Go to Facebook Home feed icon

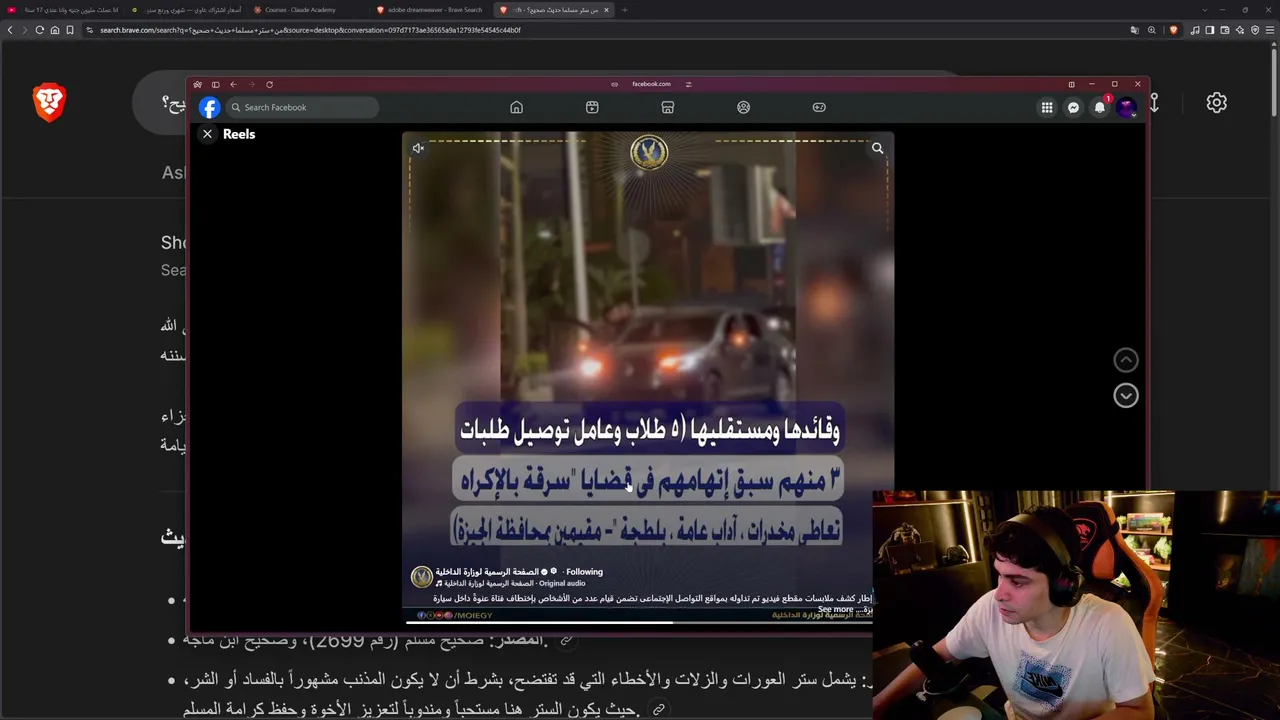[516, 108]
